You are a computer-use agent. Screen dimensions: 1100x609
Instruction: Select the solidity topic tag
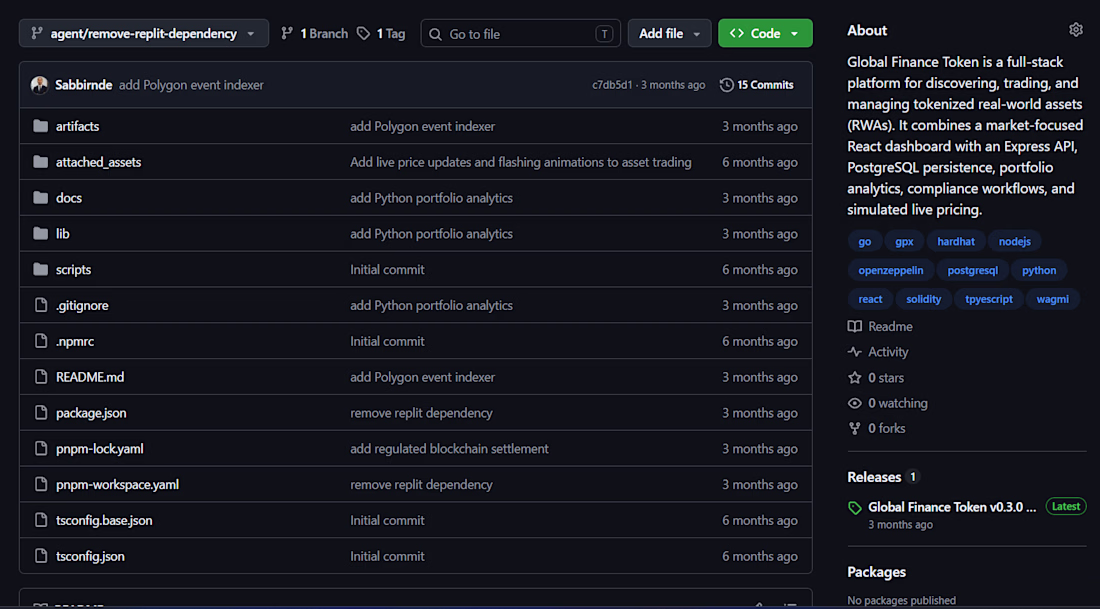click(923, 299)
